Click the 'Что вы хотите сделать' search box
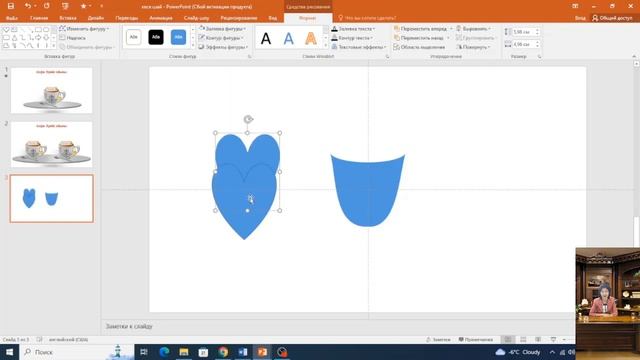640x360 pixels. (367, 18)
